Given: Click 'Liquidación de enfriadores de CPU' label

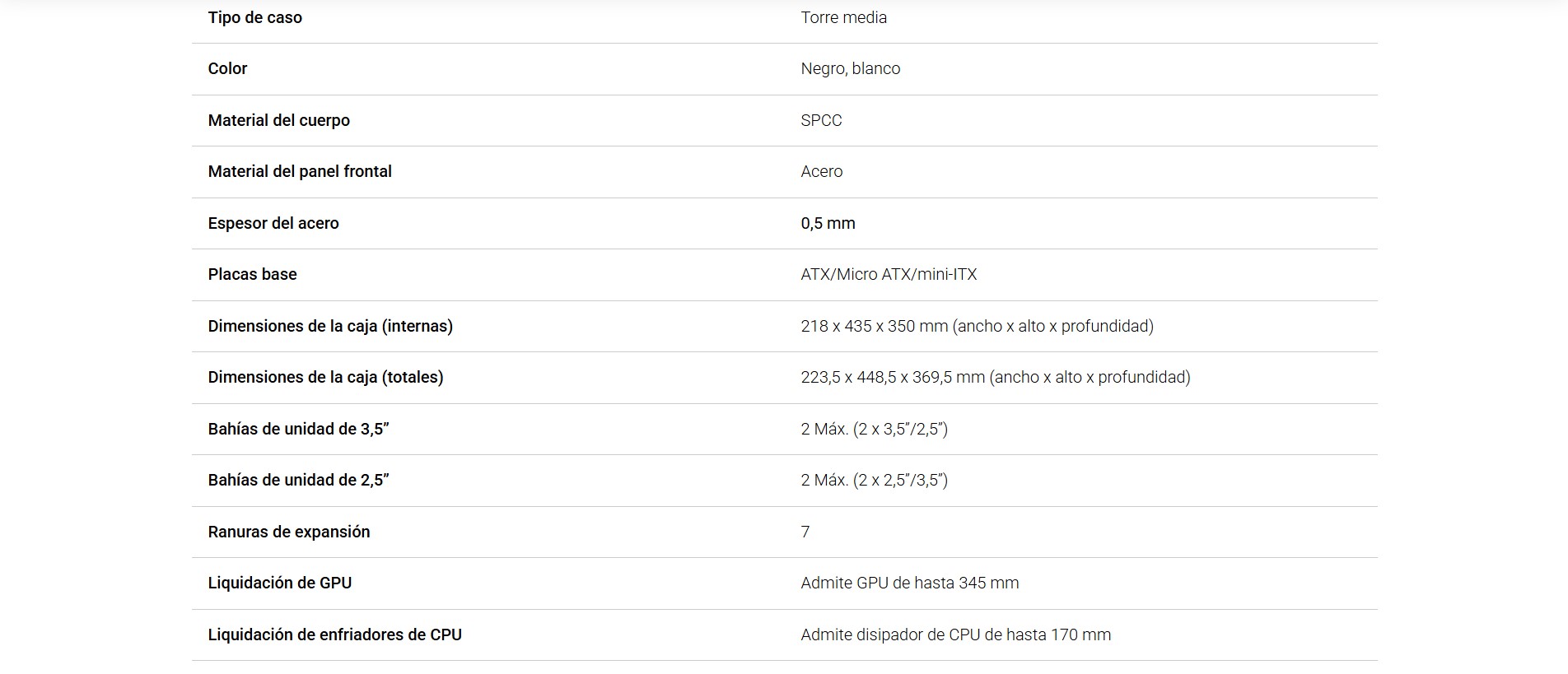Looking at the screenshot, I should [x=334, y=634].
